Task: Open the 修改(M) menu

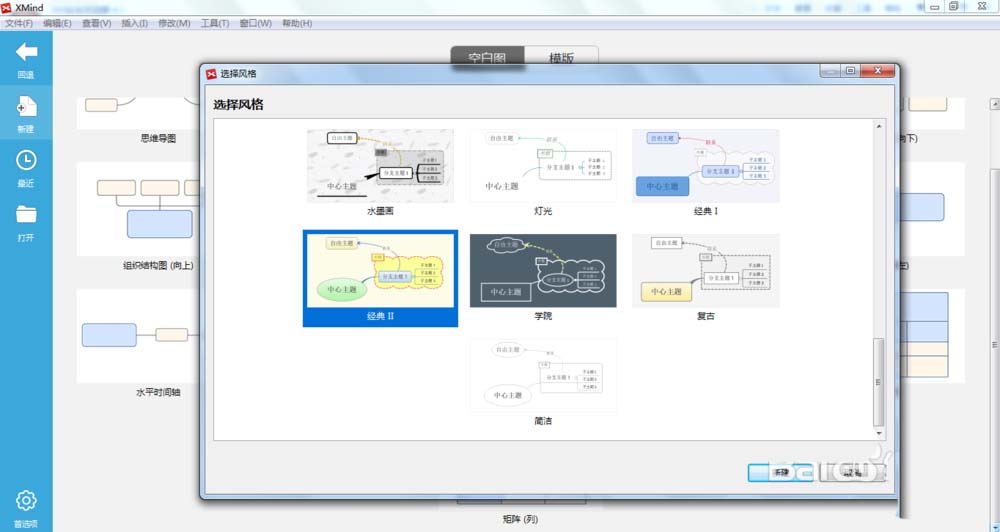Action: (174, 23)
